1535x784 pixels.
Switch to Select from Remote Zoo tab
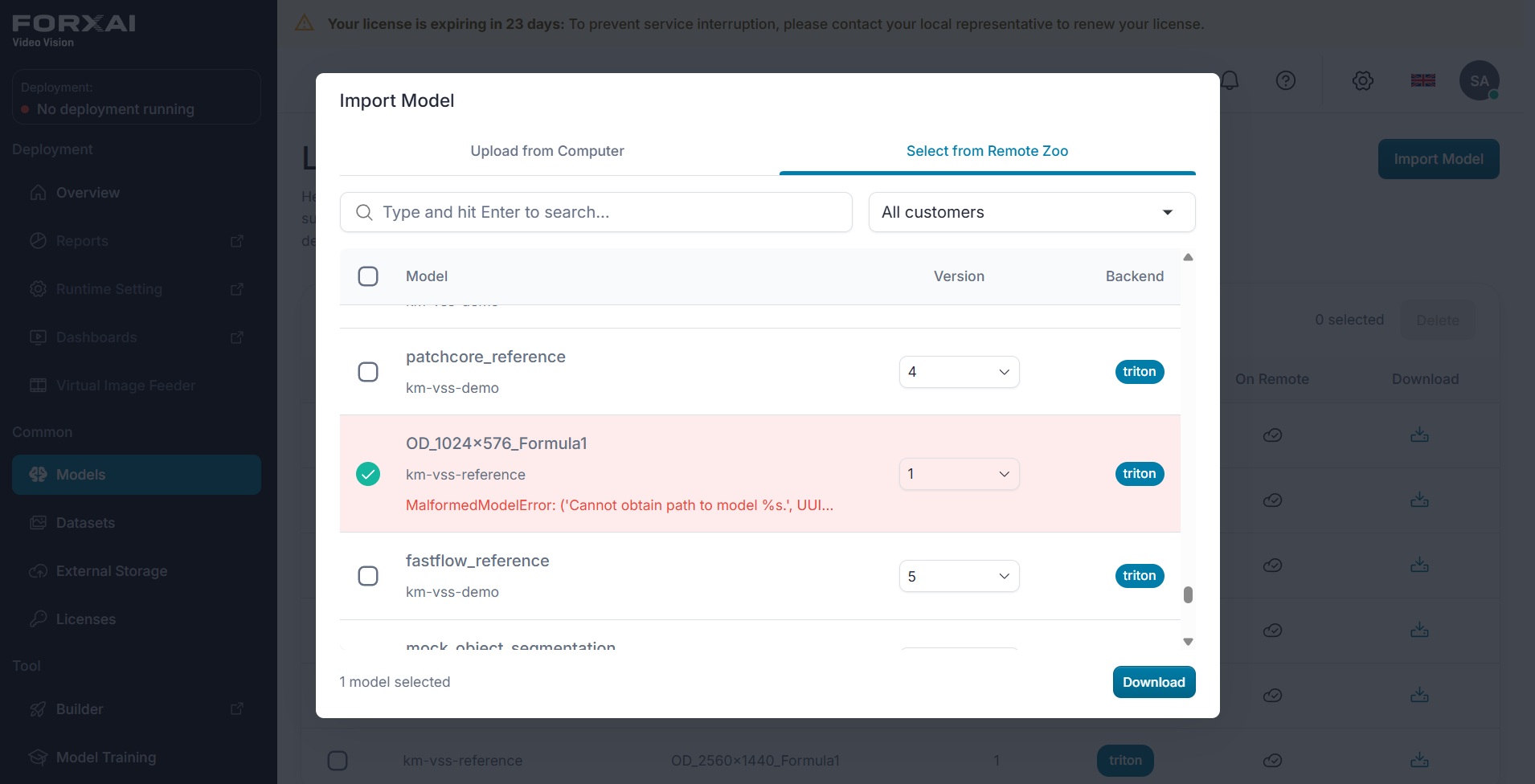pos(988,151)
